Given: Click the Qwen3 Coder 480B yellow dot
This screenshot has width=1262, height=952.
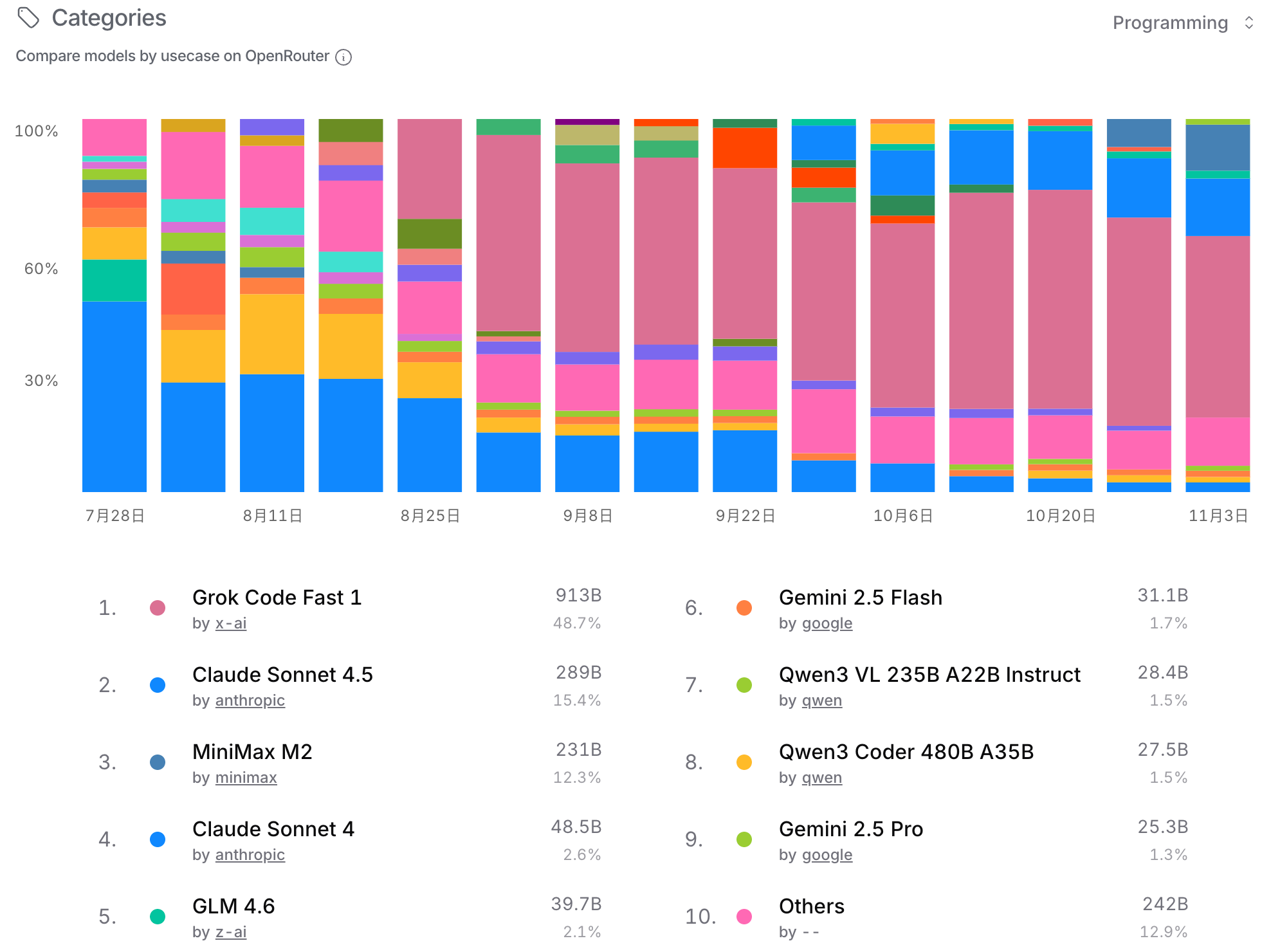Looking at the screenshot, I should click(744, 762).
